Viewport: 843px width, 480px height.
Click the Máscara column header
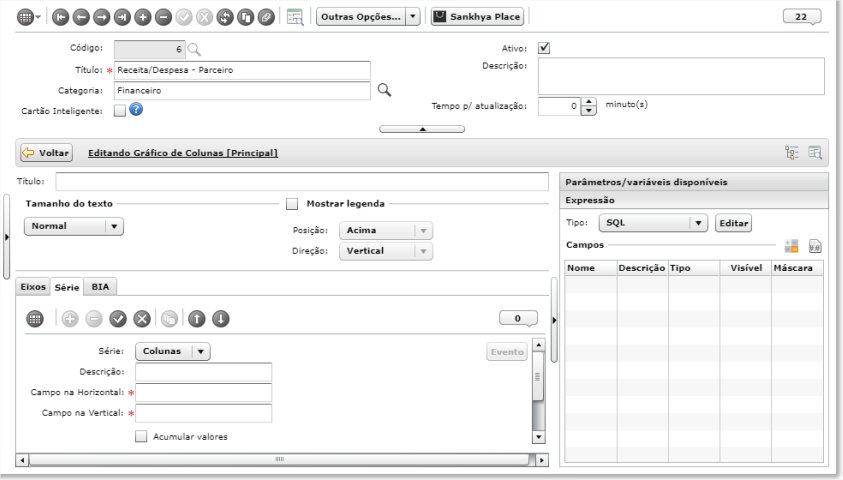tap(797, 268)
